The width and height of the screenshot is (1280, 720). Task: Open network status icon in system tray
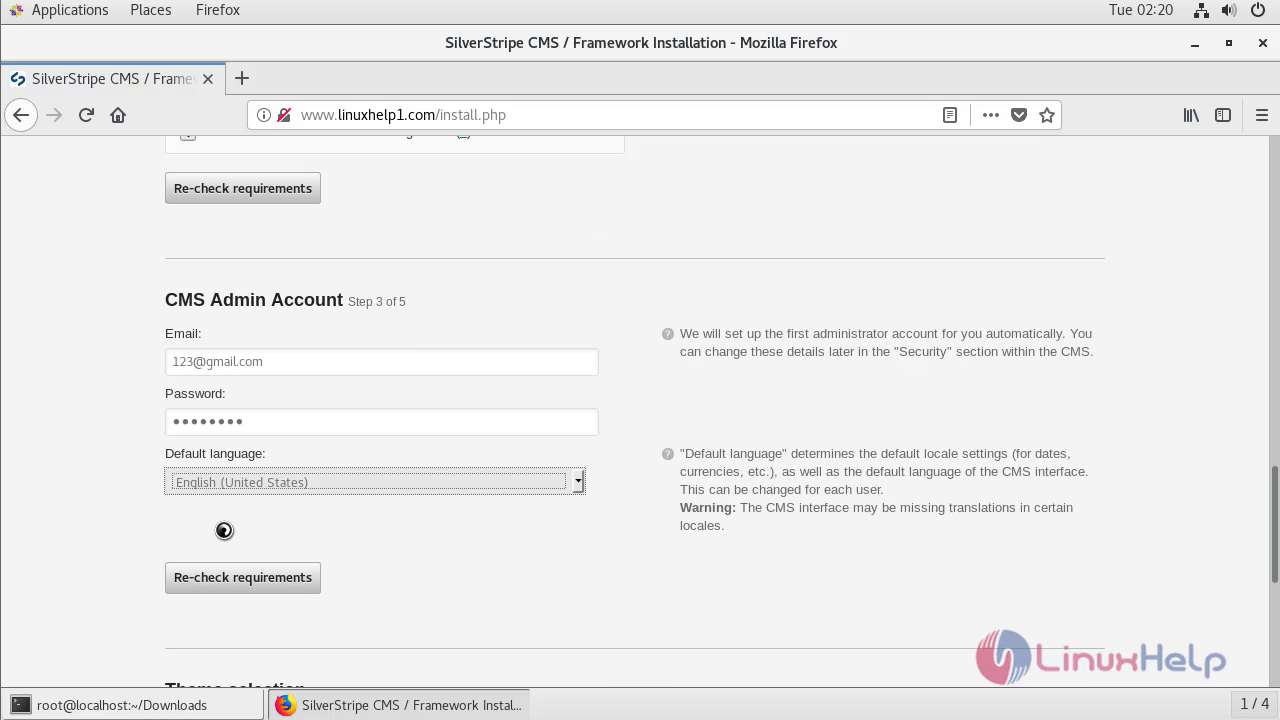(1201, 10)
